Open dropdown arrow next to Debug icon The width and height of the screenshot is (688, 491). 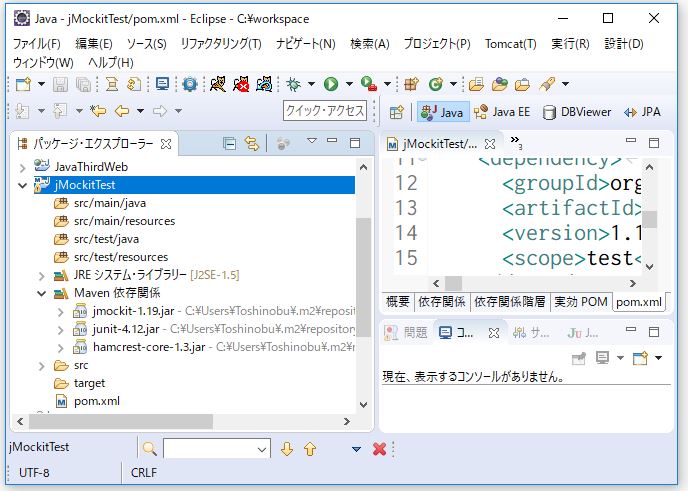point(311,84)
